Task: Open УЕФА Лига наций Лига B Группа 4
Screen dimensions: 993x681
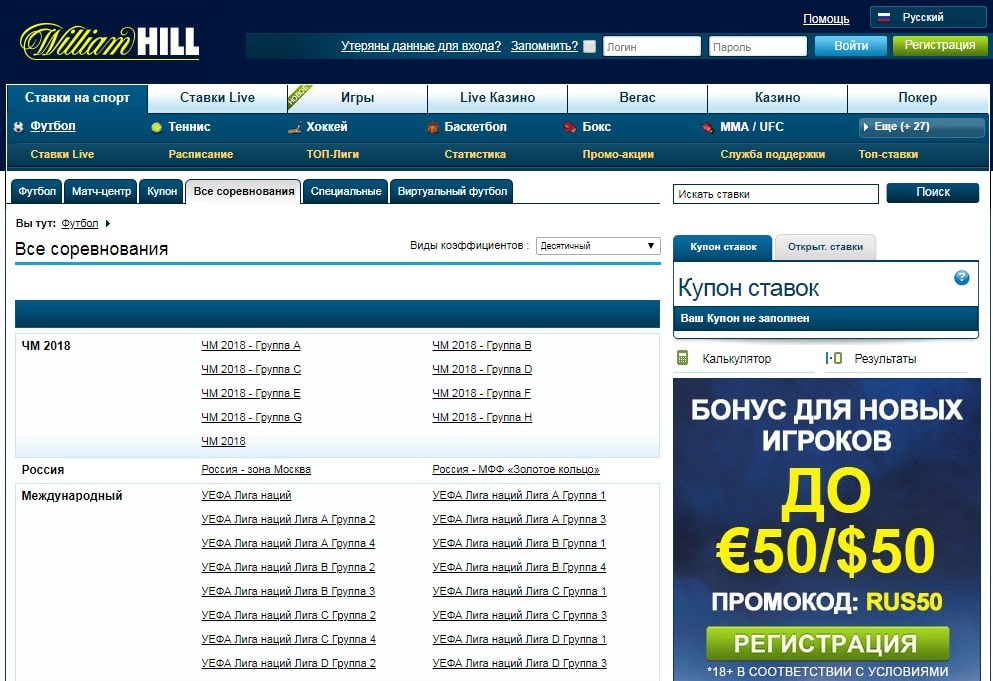Action: click(519, 568)
